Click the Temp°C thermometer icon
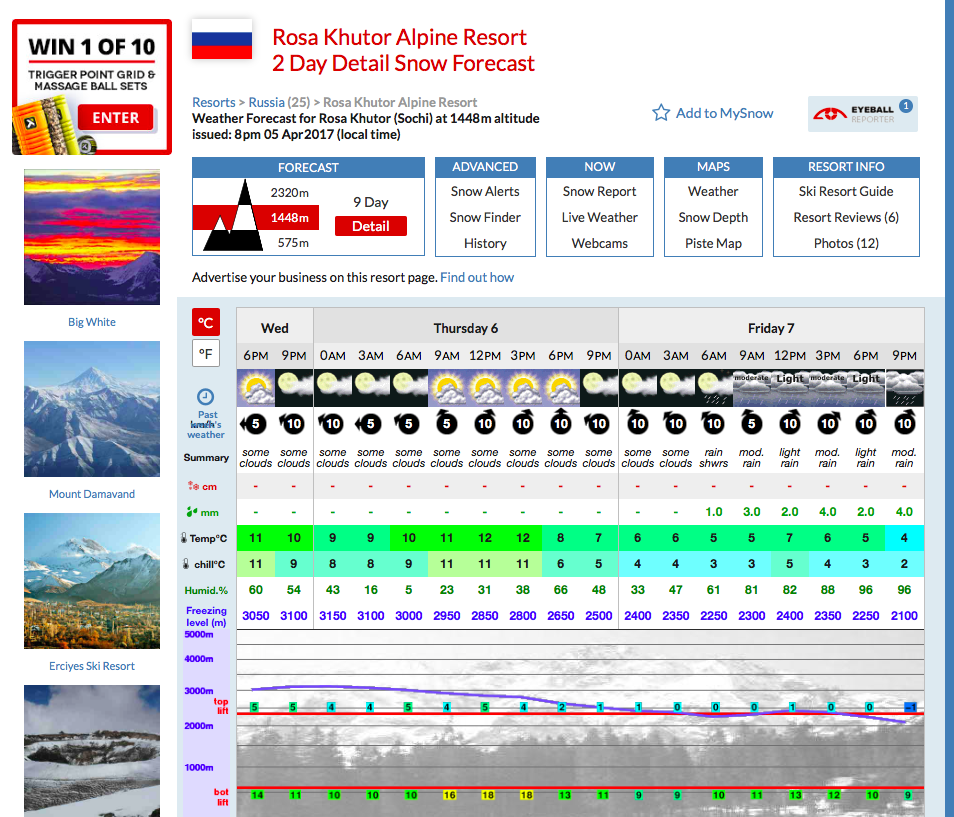 (184, 538)
